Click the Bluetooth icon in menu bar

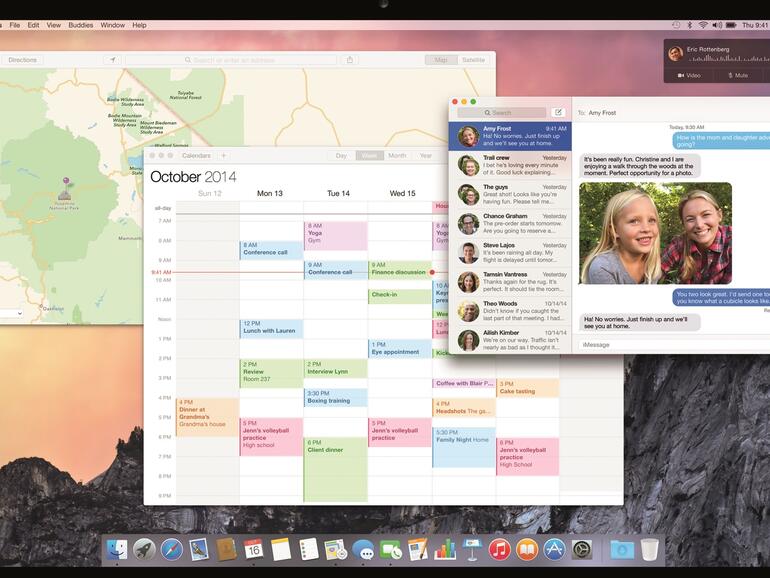pyautogui.click(x=689, y=25)
